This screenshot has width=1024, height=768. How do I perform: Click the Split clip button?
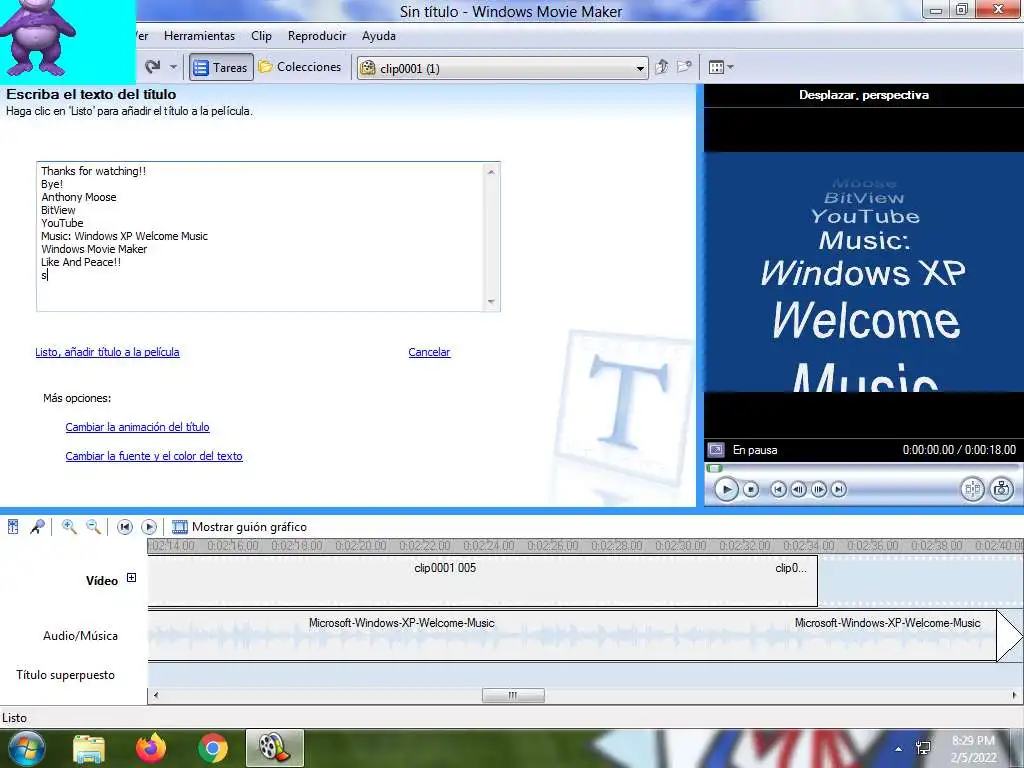(x=972, y=489)
